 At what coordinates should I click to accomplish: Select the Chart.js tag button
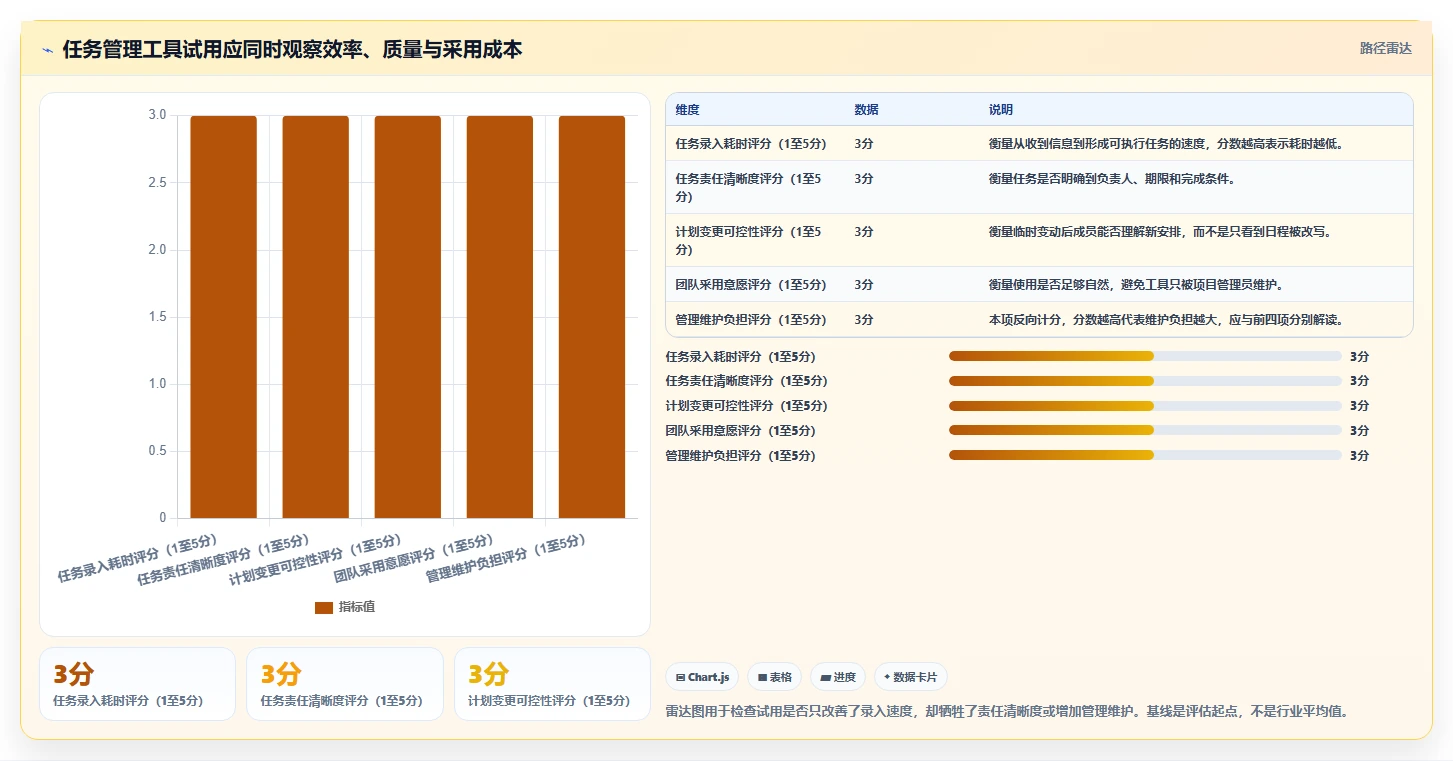[x=702, y=677]
